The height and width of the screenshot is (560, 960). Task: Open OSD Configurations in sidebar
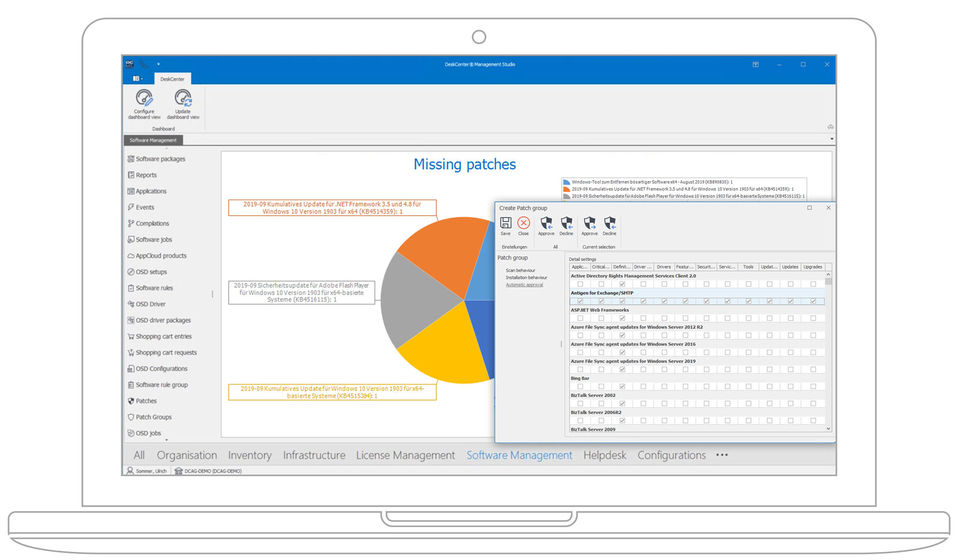[x=157, y=369]
